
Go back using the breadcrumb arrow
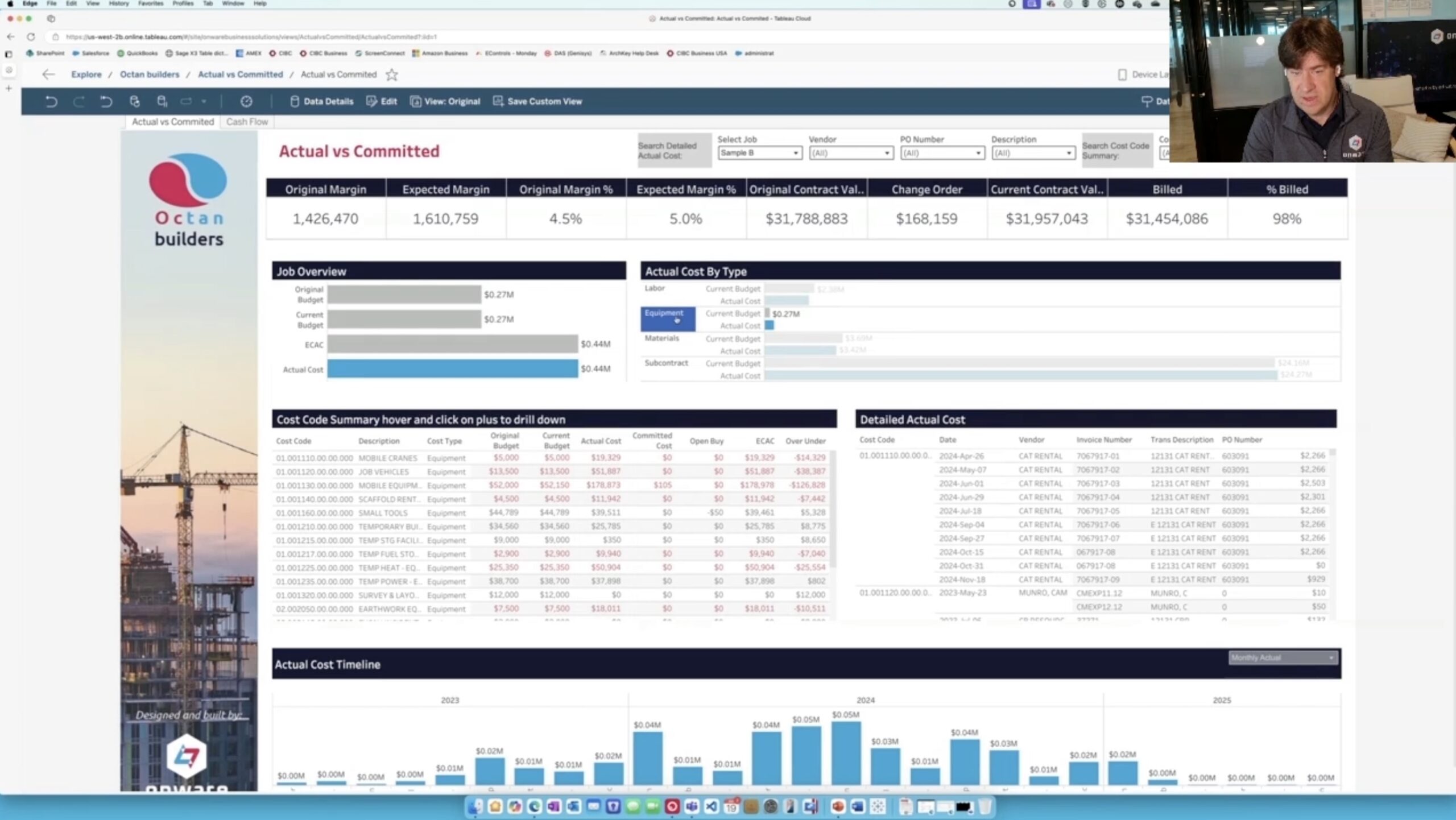[x=48, y=74]
